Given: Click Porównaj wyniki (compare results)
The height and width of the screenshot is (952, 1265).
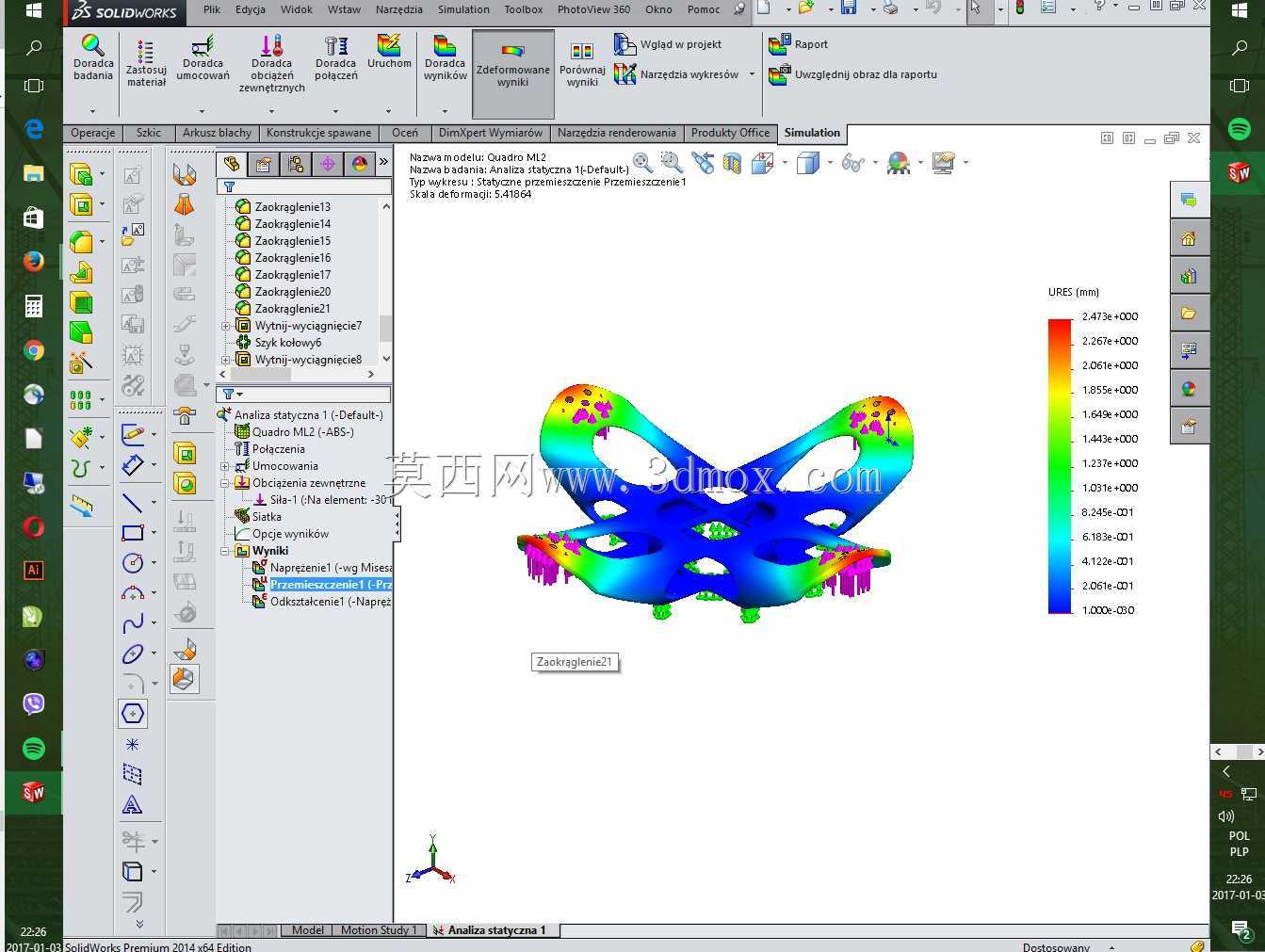Looking at the screenshot, I should coord(582,65).
